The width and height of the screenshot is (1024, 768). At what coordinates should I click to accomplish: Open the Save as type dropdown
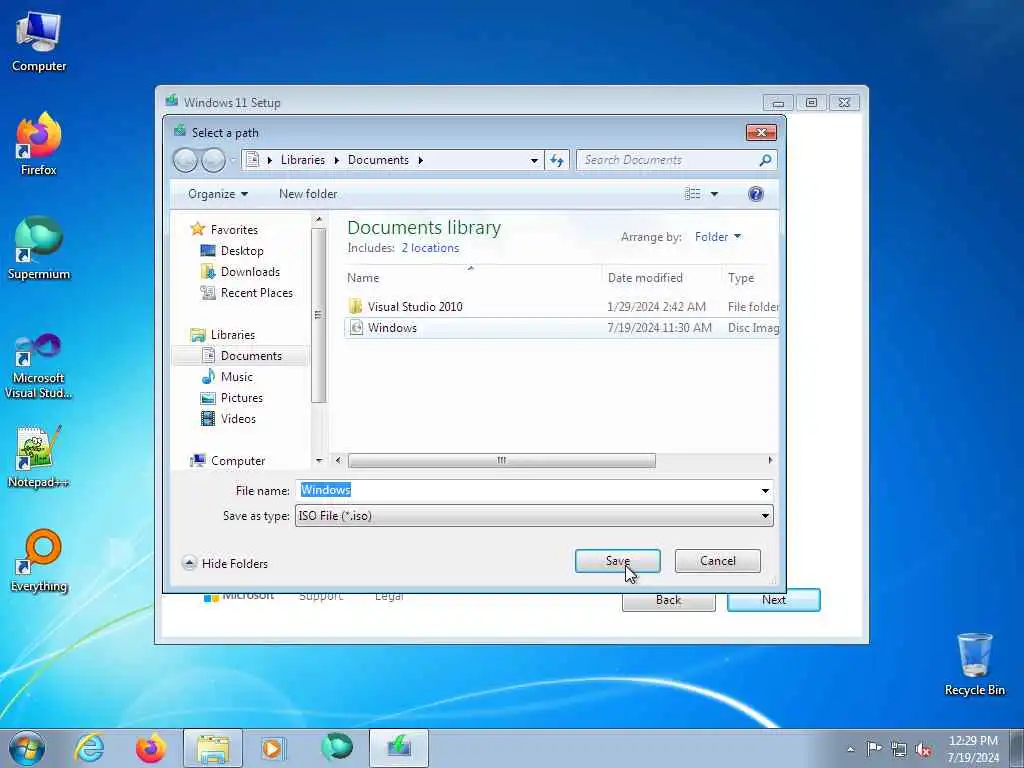pyautogui.click(x=534, y=516)
